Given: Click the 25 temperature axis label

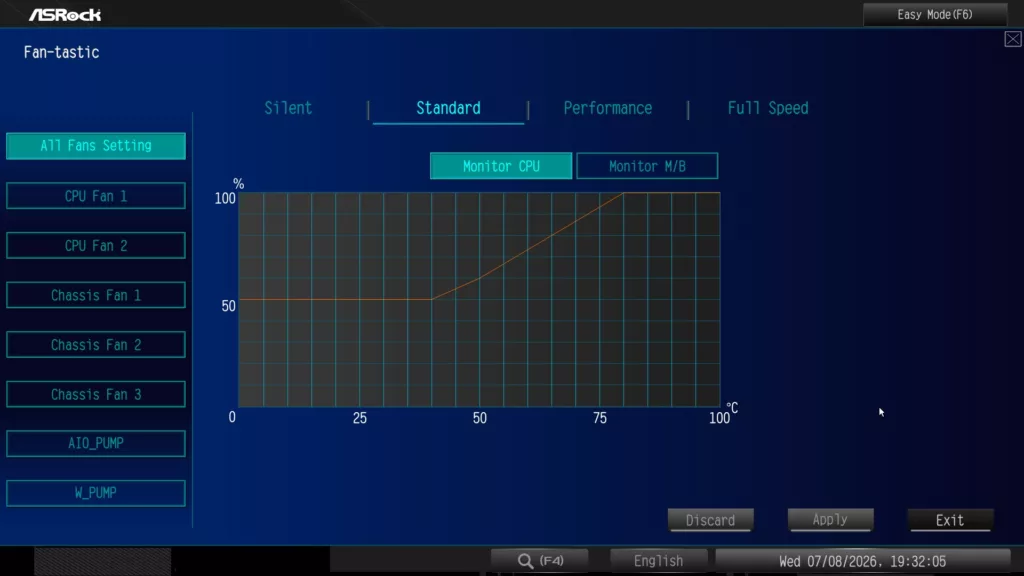Looking at the screenshot, I should pyautogui.click(x=360, y=418).
